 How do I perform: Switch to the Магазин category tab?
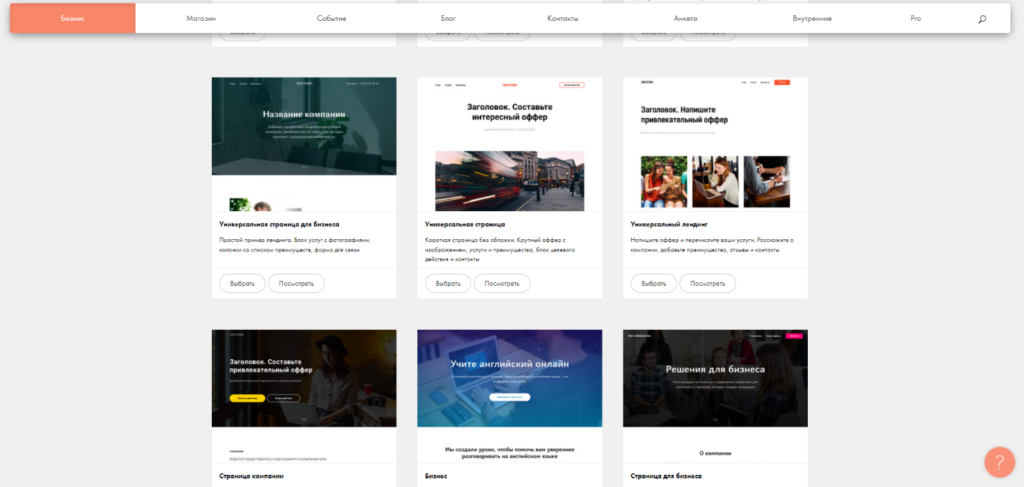click(200, 19)
